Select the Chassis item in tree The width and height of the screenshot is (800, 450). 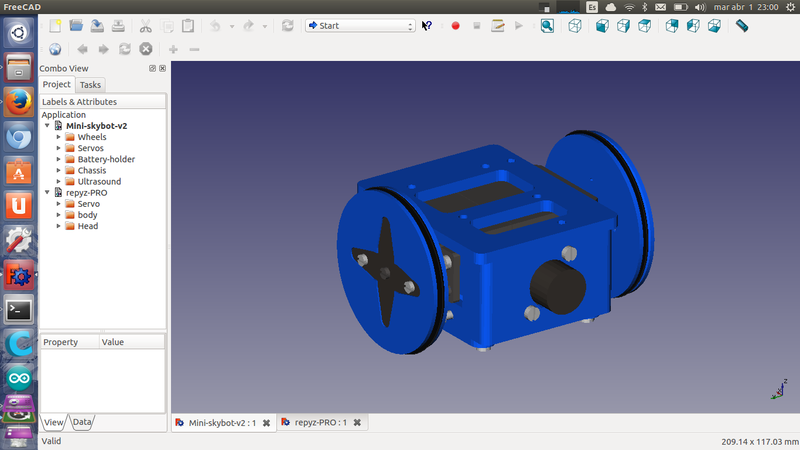91,170
